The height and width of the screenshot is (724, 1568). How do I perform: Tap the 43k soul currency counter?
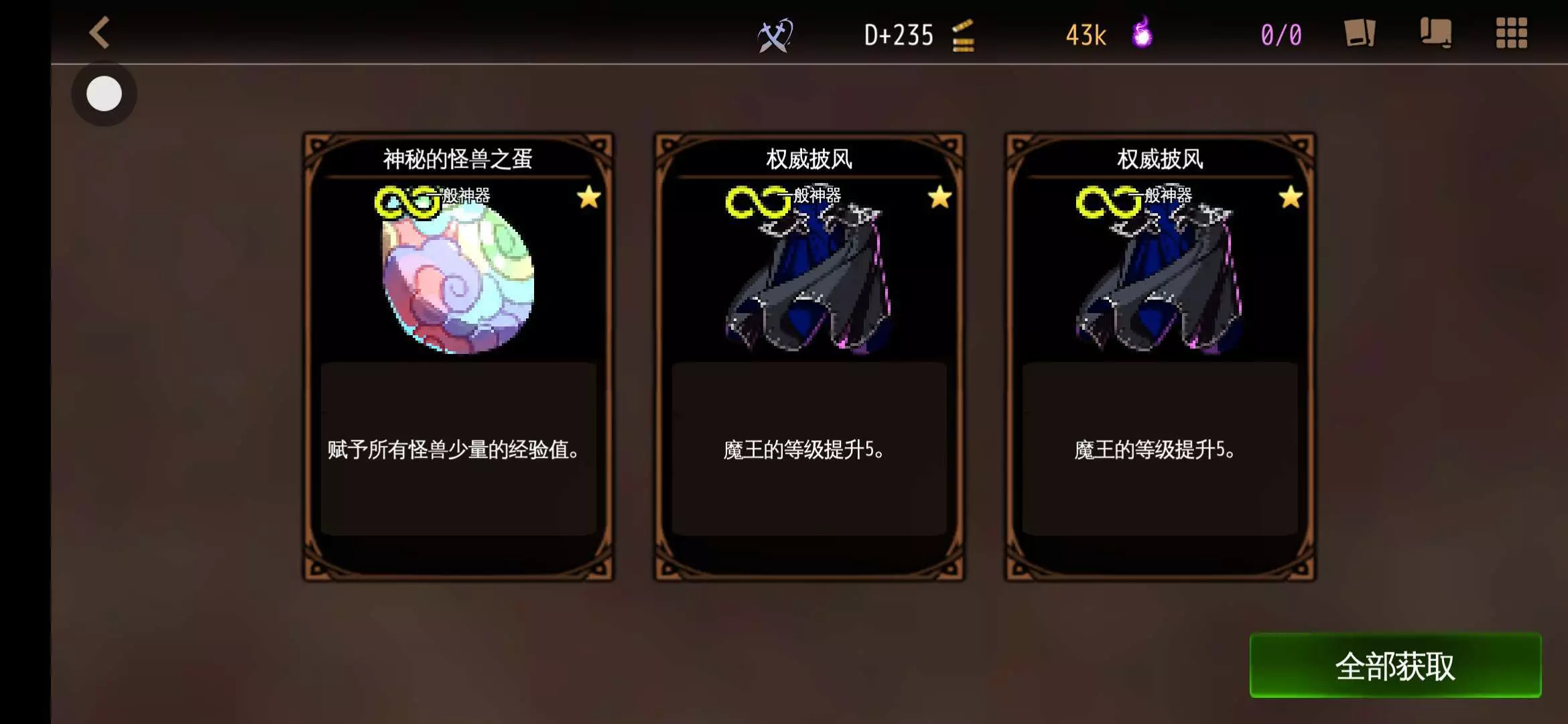coord(1086,35)
